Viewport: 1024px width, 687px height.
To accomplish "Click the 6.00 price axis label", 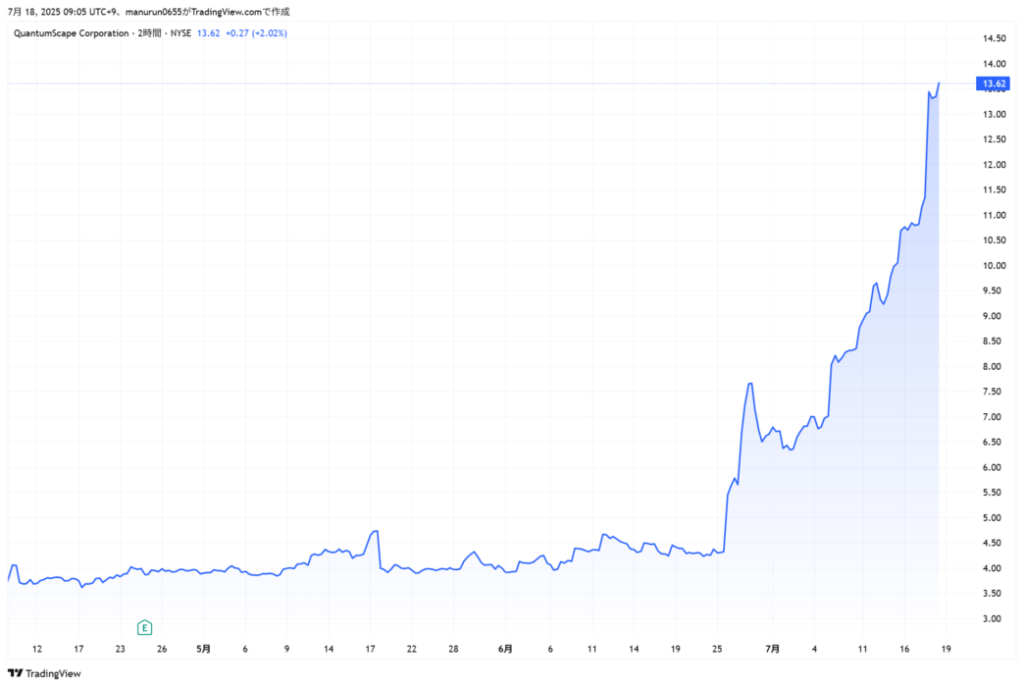I will pyautogui.click(x=992, y=468).
